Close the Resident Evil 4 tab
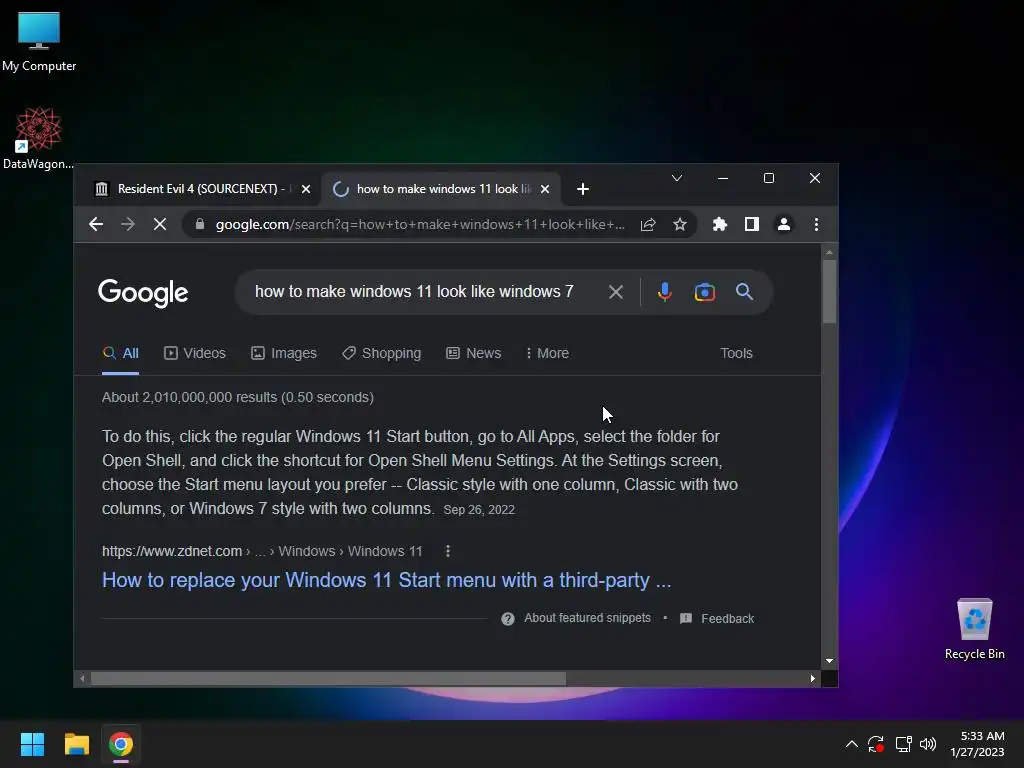Image resolution: width=1024 pixels, height=768 pixels. (306, 189)
